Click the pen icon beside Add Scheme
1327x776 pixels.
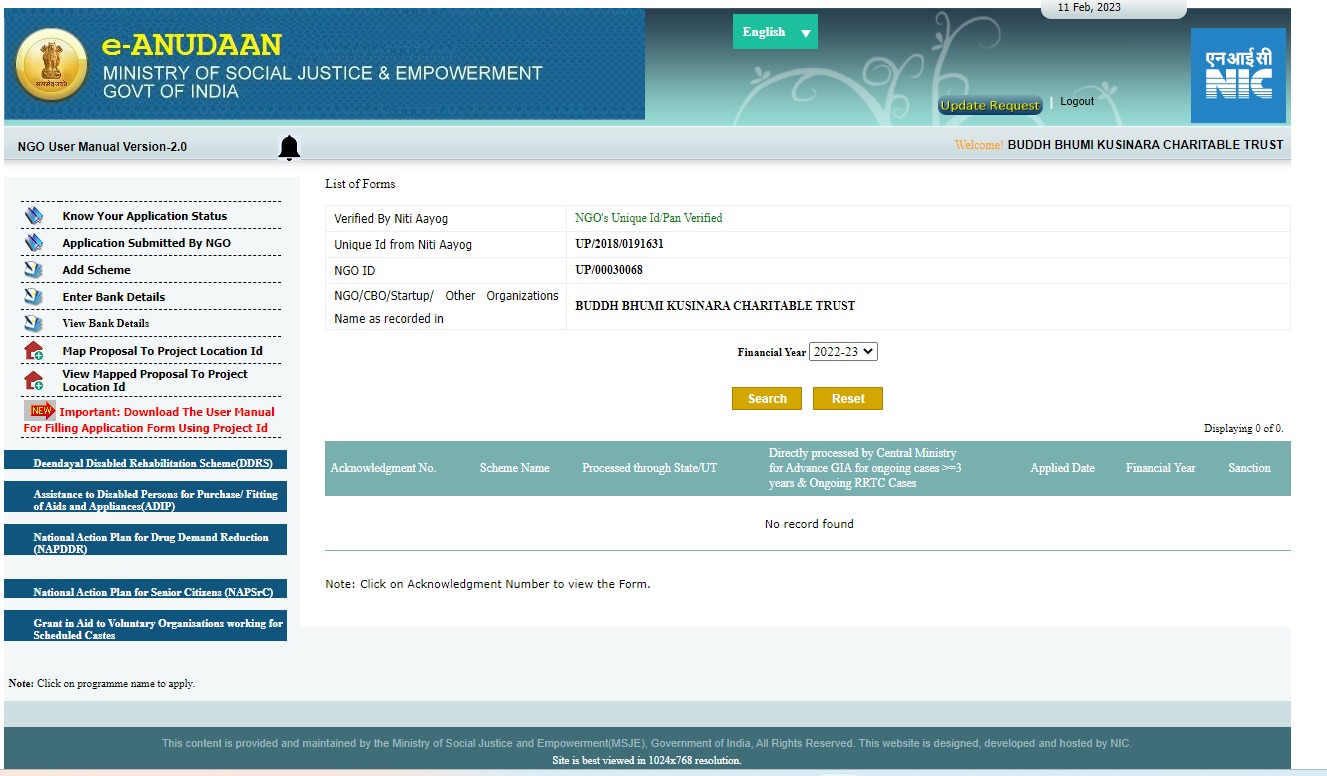click(34, 268)
